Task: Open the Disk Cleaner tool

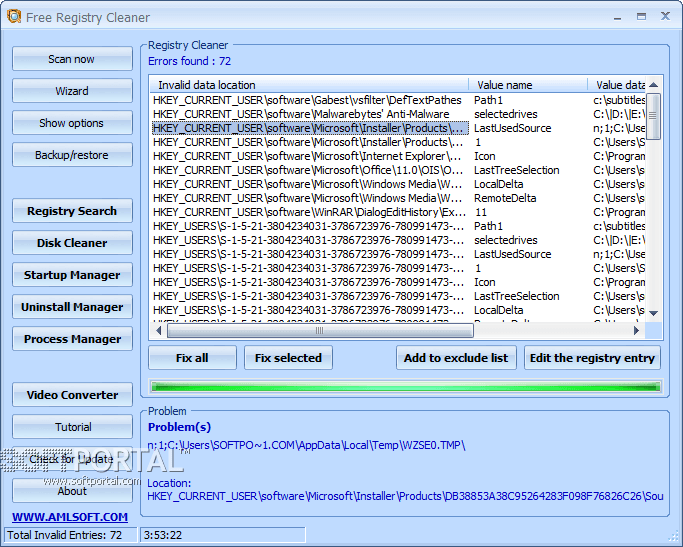Action: [x=72, y=243]
